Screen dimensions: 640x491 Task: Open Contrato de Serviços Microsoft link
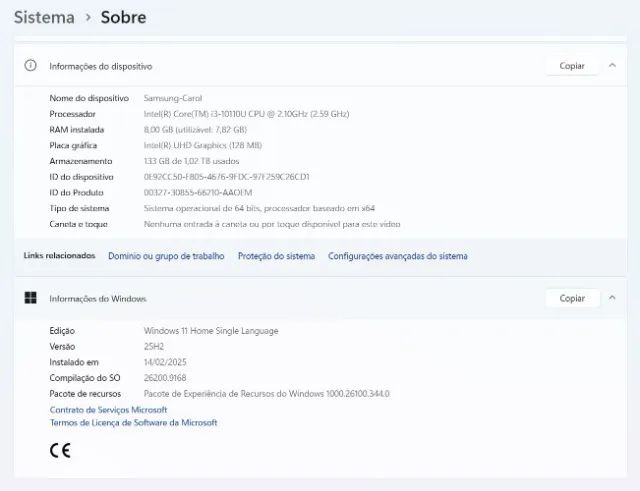point(109,409)
